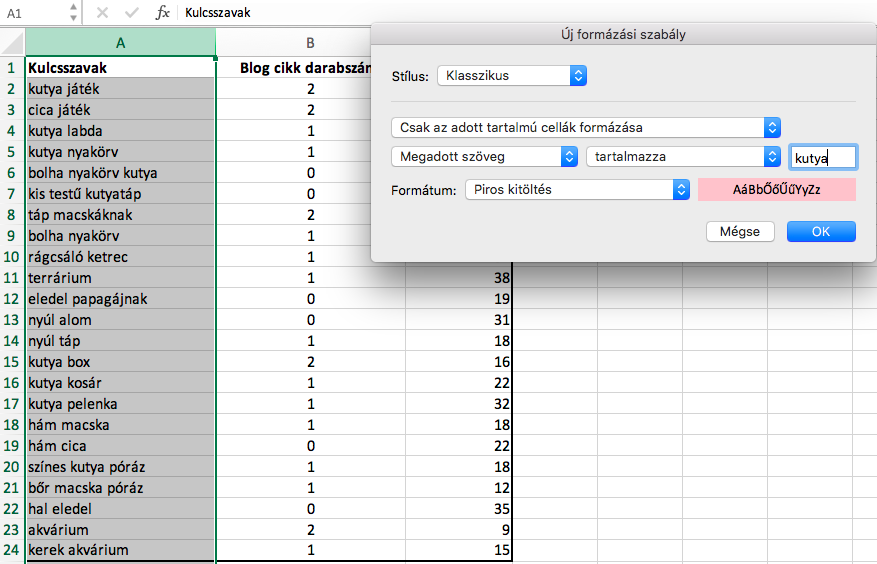Open the 'Csak az adott tartalmú cellák formázása' dropdown

point(586,128)
